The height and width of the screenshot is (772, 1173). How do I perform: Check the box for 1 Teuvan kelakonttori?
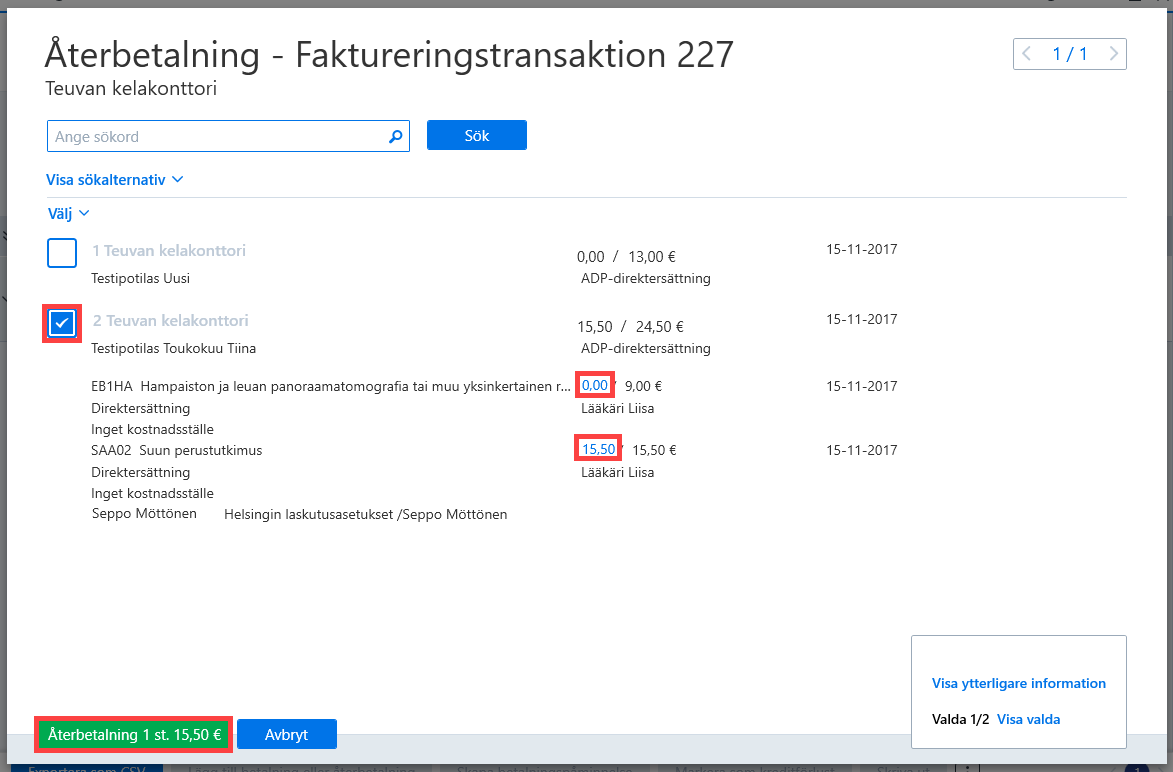pyautogui.click(x=62, y=253)
